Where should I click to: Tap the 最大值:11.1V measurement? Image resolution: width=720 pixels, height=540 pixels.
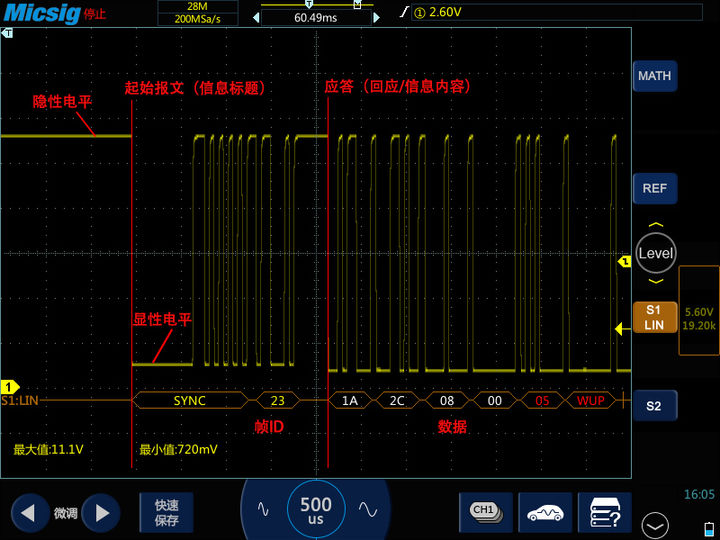pos(48,449)
